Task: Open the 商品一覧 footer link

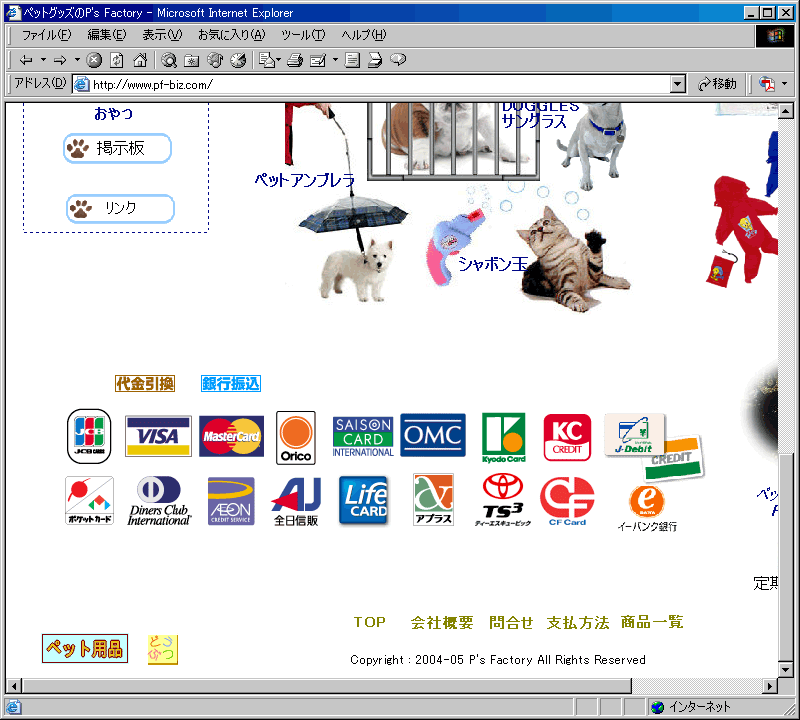Action: click(x=652, y=623)
